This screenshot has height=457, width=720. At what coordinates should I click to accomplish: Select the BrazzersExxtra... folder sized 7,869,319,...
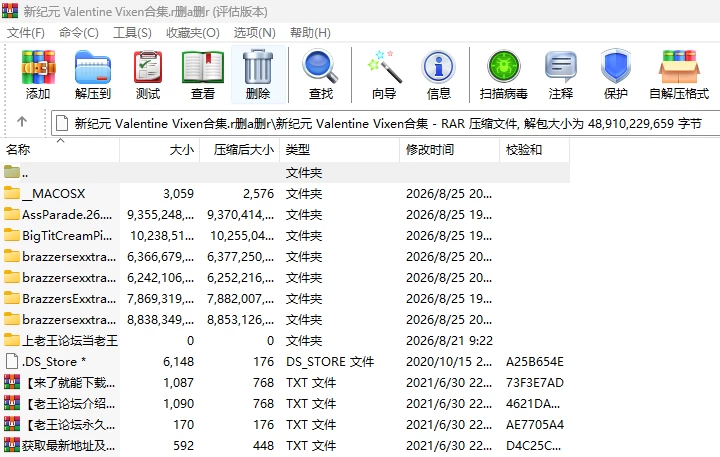(69, 299)
